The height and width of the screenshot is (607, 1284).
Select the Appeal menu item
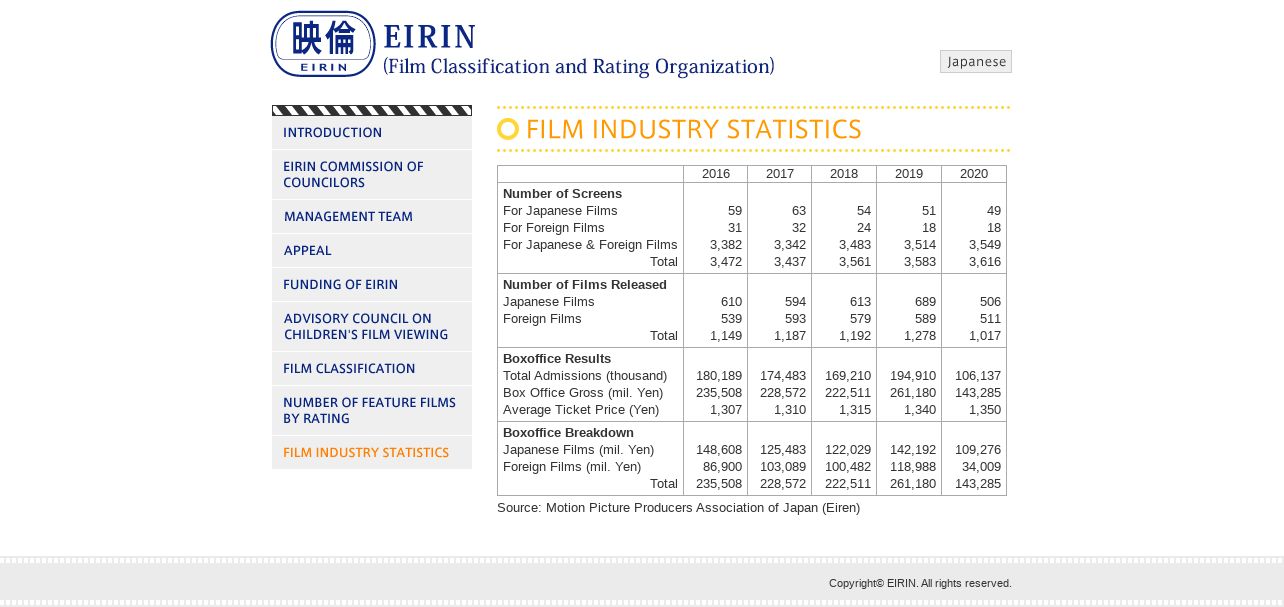[x=372, y=251]
